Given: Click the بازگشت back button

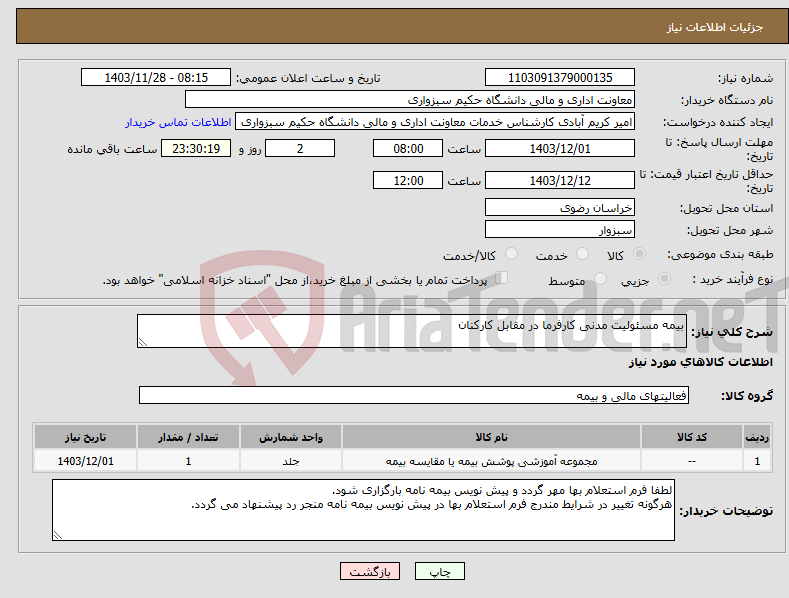Looking at the screenshot, I should [x=370, y=571].
